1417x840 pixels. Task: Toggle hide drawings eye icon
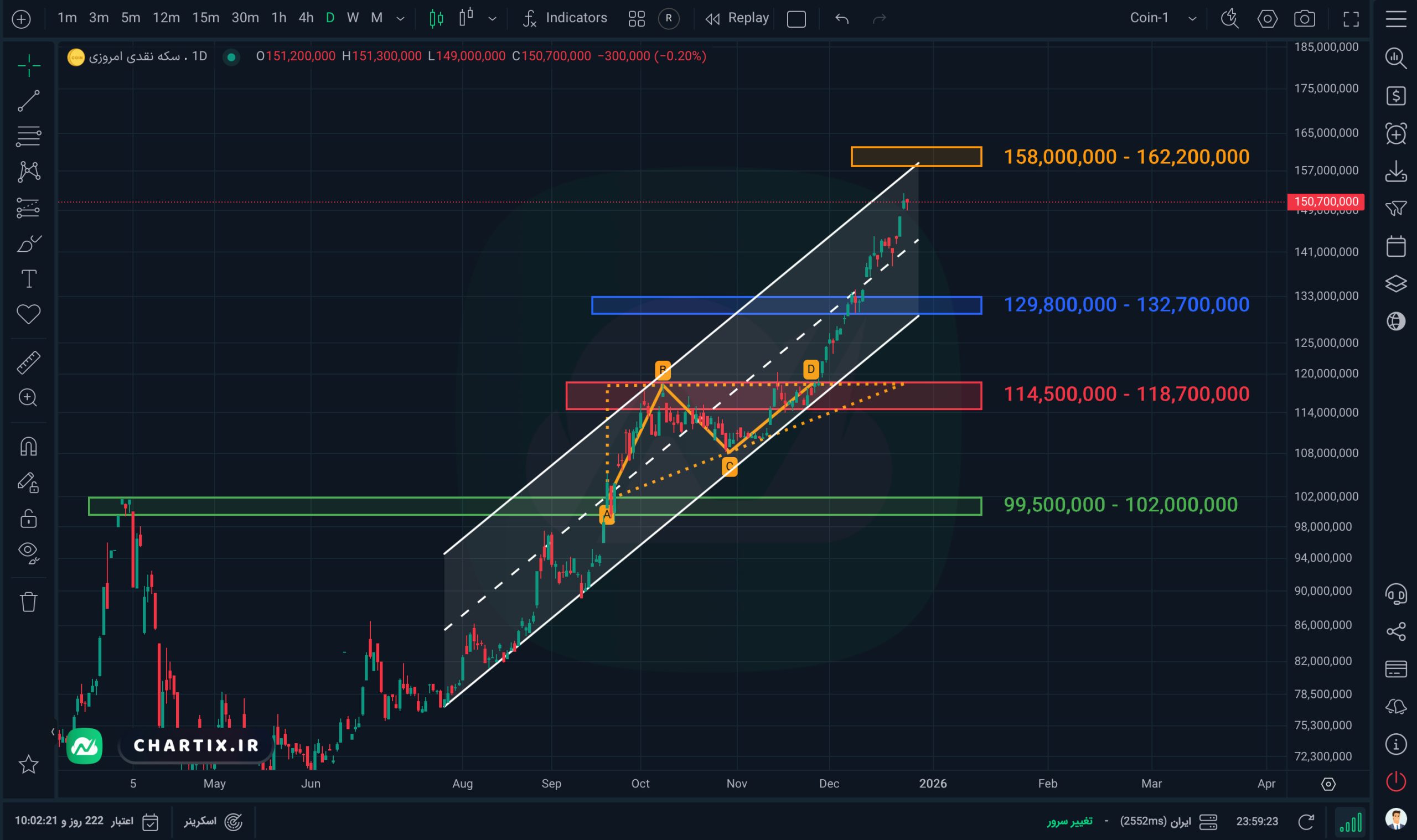click(x=28, y=552)
